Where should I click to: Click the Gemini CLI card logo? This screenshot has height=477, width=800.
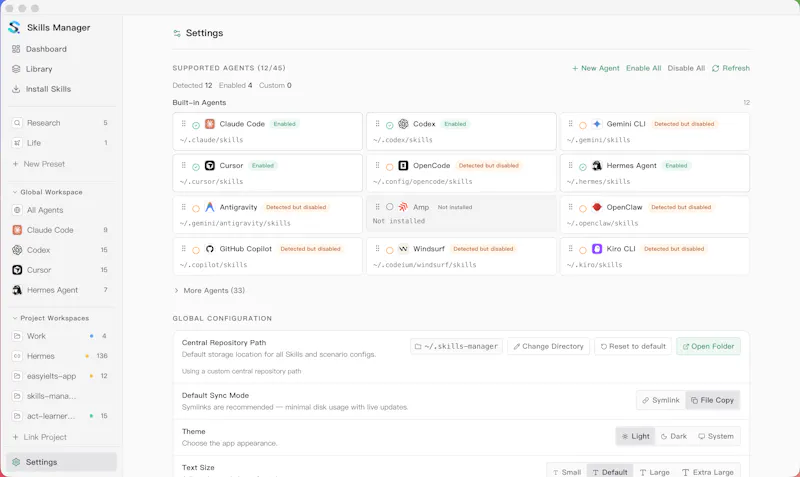pos(597,124)
